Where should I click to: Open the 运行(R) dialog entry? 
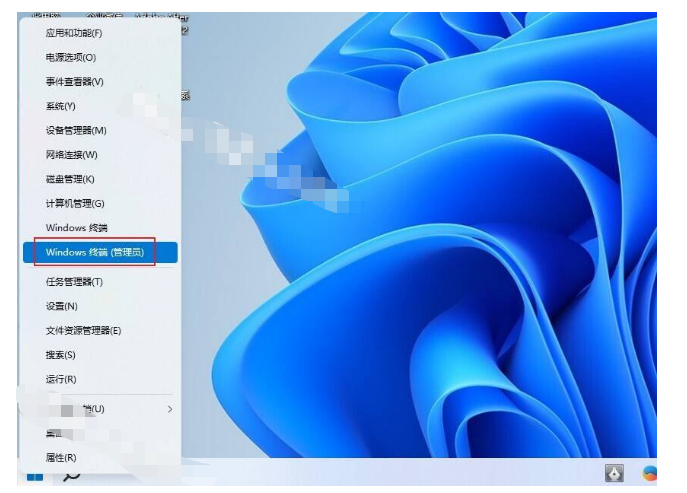pos(61,379)
